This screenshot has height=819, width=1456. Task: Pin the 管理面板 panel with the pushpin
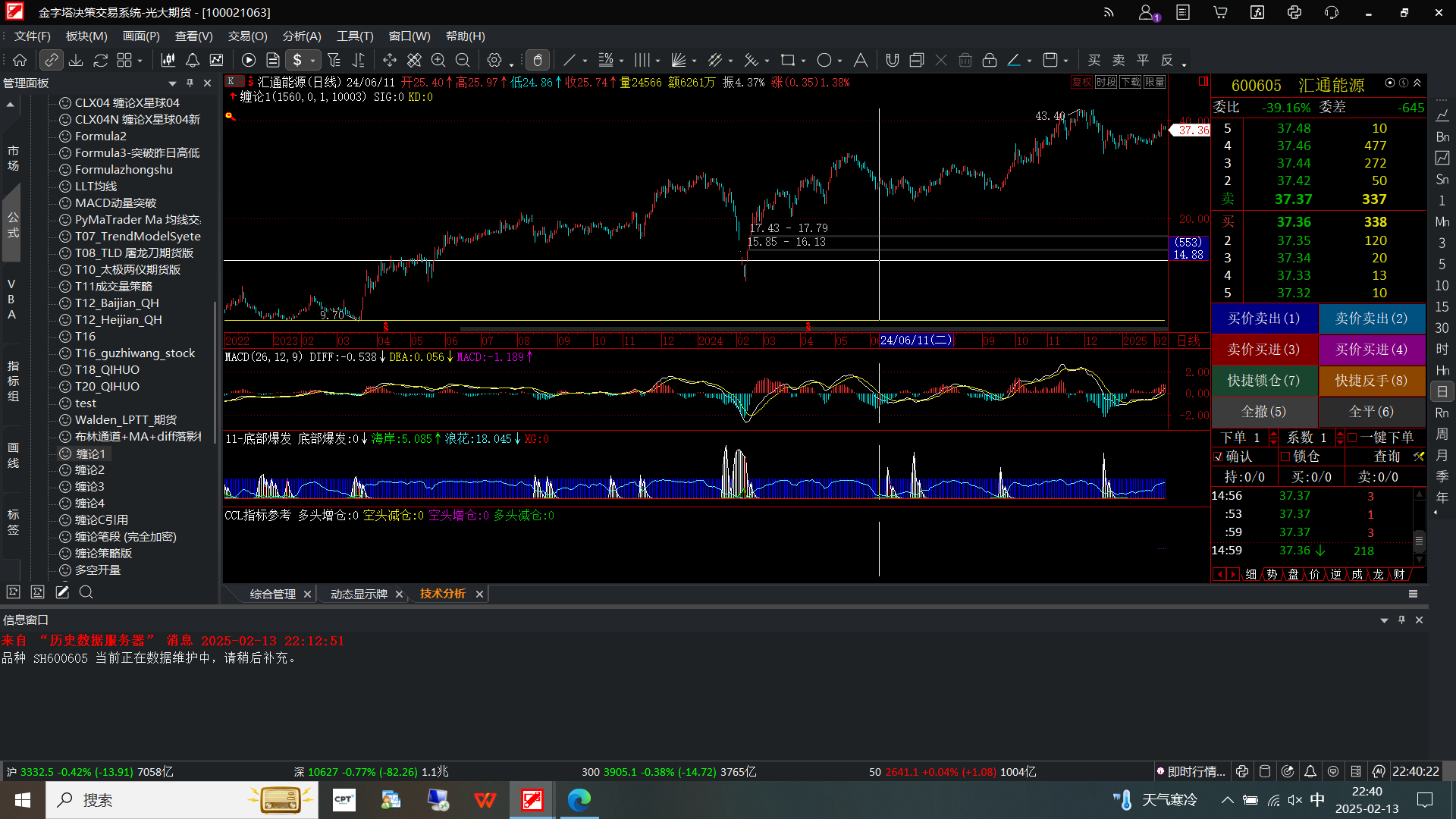[x=190, y=83]
